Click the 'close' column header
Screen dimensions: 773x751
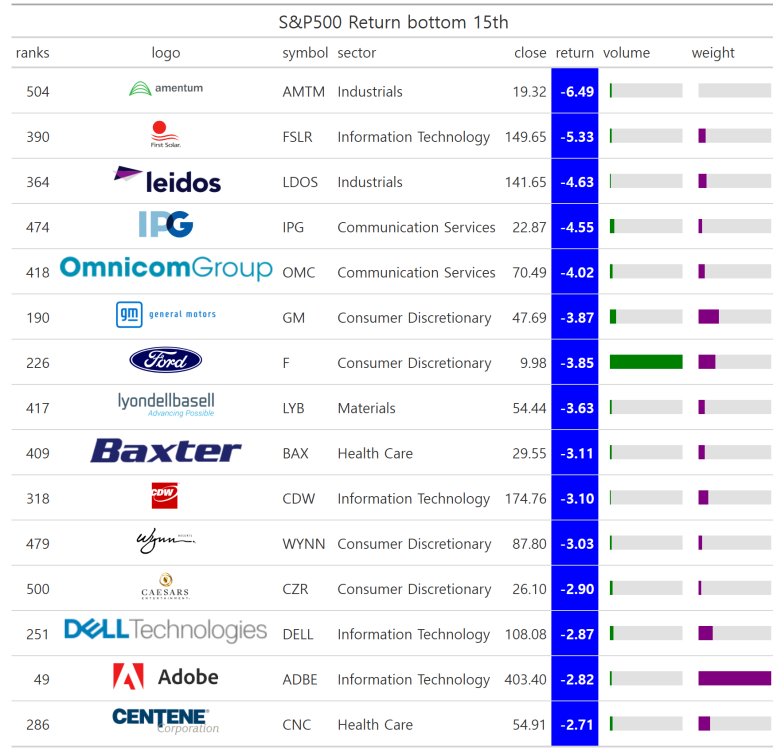[530, 53]
